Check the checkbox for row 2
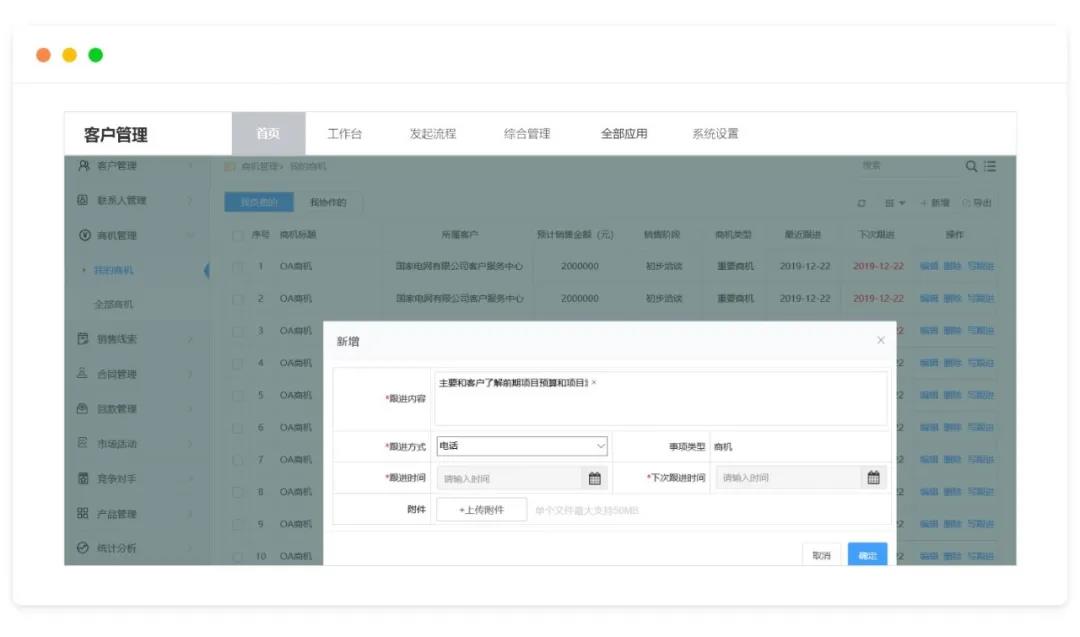 [x=238, y=299]
